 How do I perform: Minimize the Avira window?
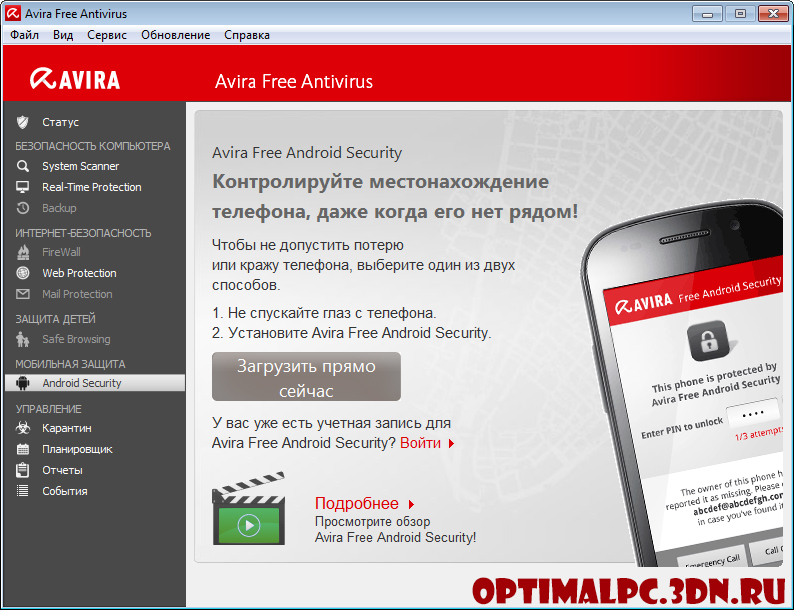(x=707, y=14)
